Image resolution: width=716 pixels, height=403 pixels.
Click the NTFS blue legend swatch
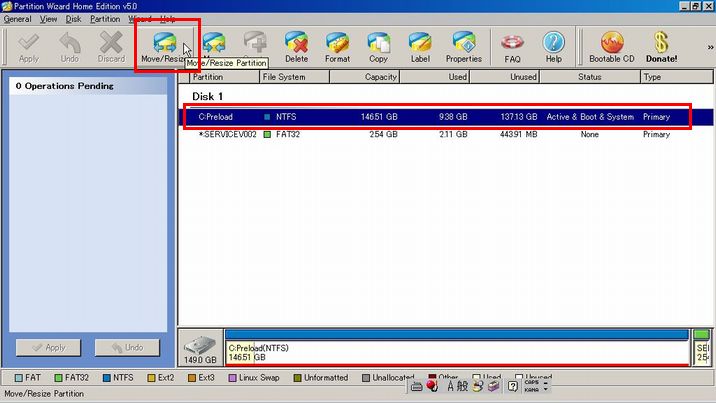107,378
